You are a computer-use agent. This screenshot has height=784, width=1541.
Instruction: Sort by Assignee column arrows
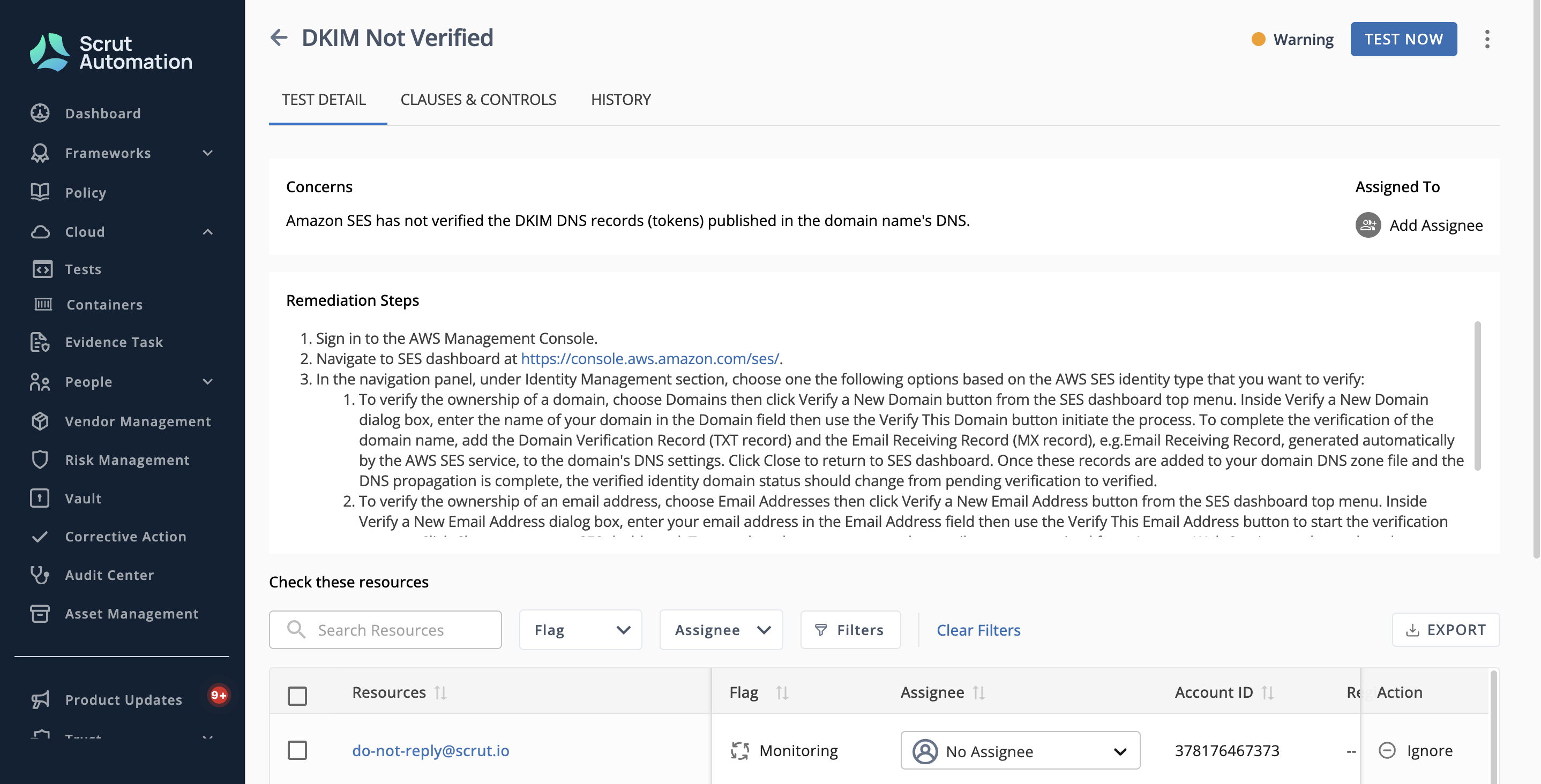979,692
